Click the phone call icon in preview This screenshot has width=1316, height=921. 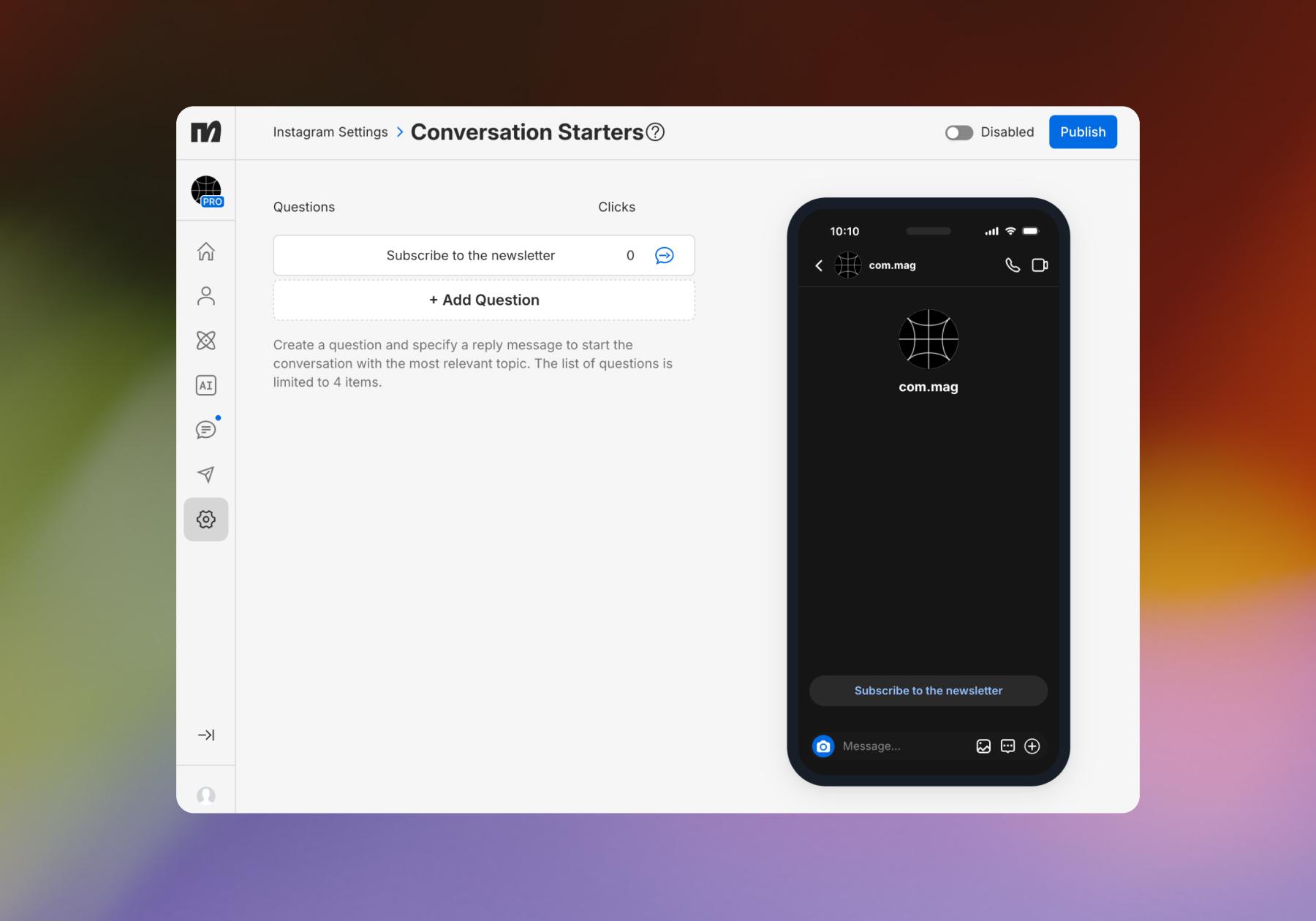pyautogui.click(x=1013, y=265)
